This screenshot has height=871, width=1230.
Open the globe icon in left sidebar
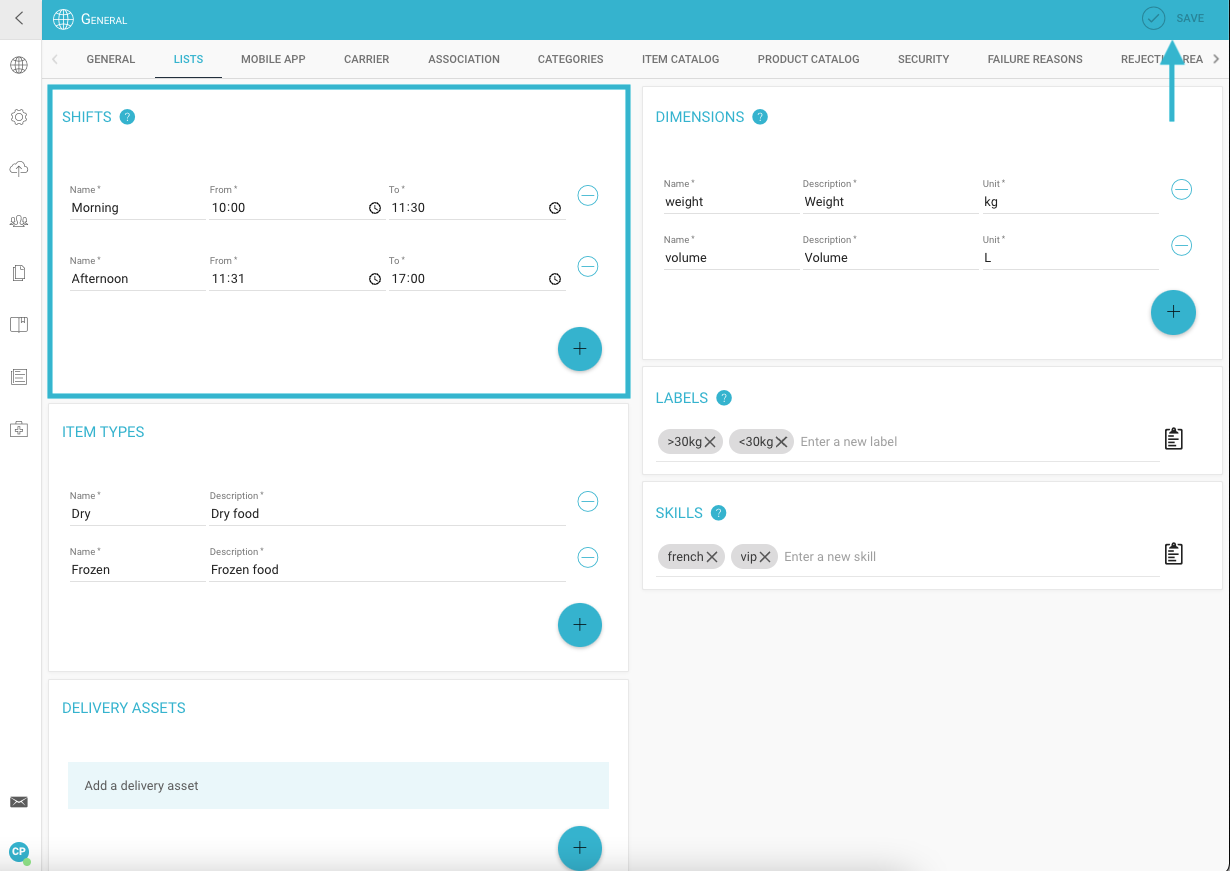click(19, 66)
